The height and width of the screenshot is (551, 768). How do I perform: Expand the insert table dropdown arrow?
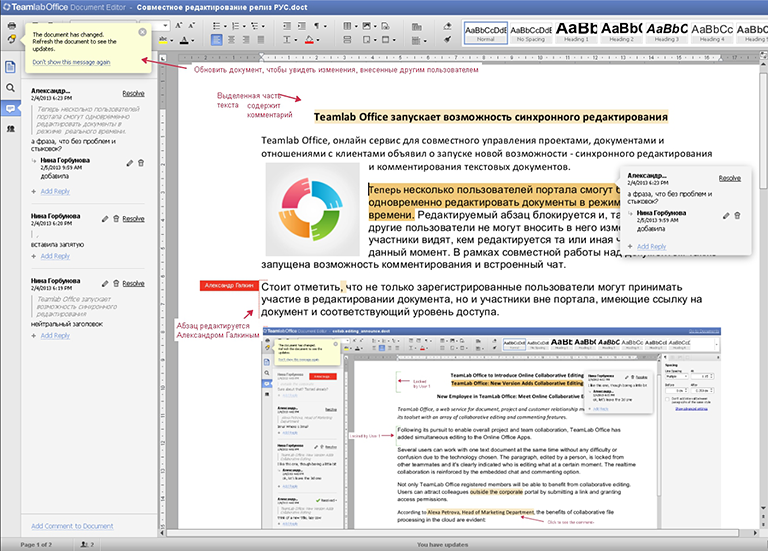point(356,26)
